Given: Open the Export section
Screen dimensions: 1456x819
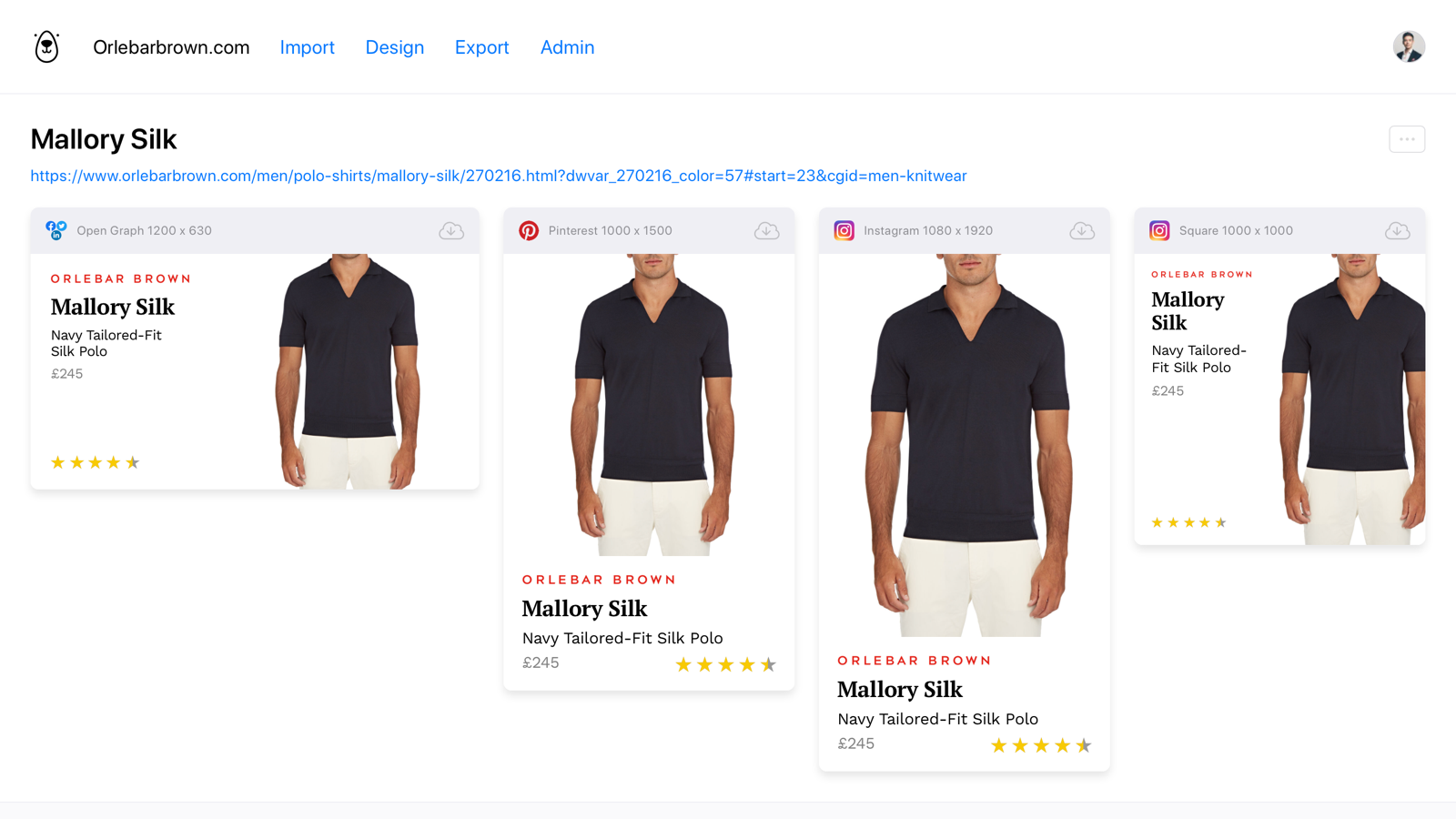Looking at the screenshot, I should [x=482, y=47].
